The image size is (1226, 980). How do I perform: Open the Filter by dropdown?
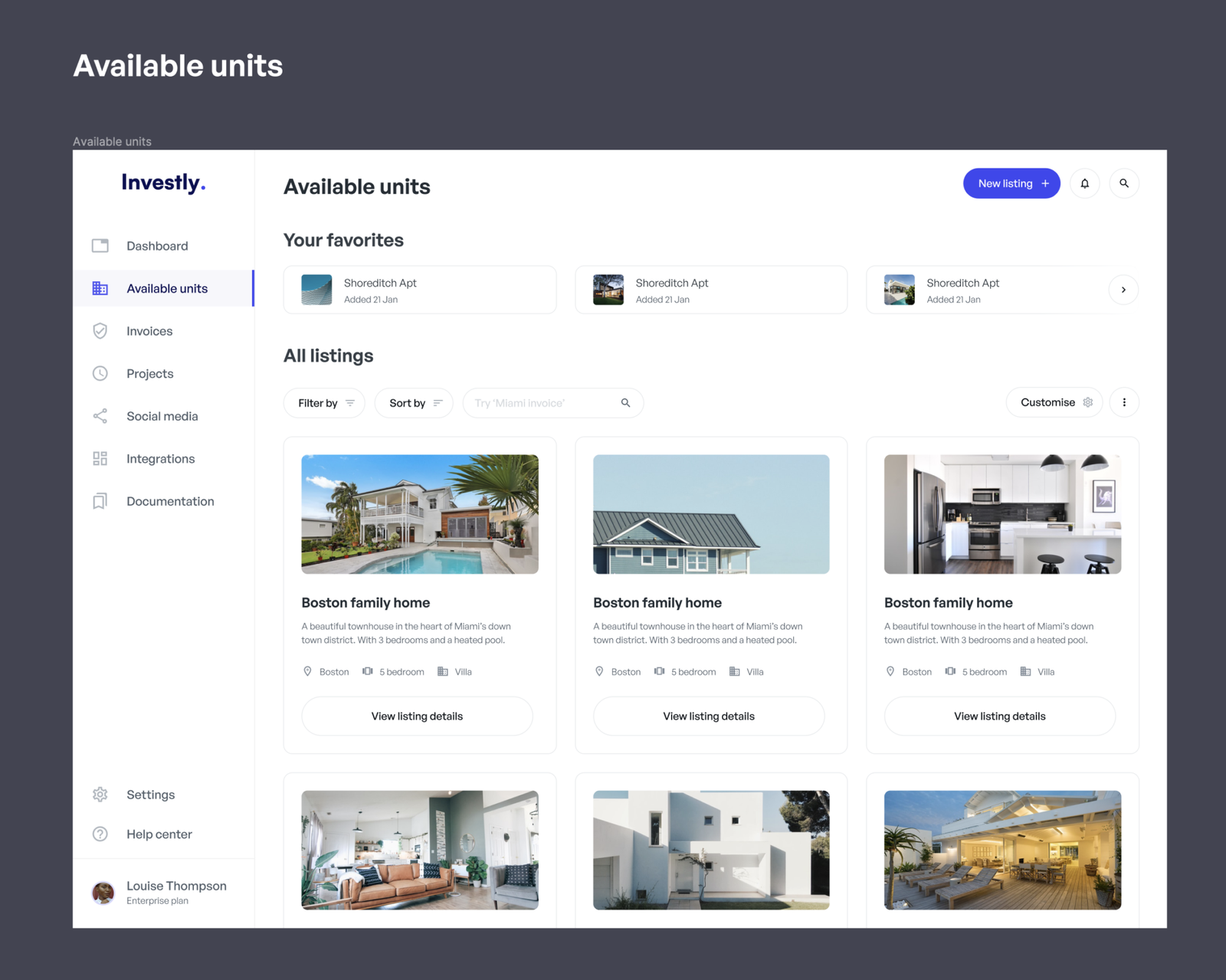point(325,403)
